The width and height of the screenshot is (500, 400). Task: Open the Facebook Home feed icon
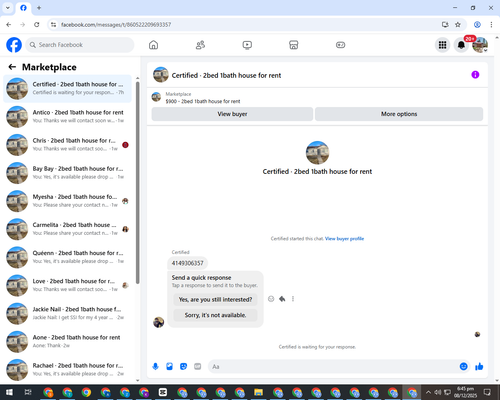pos(153,45)
